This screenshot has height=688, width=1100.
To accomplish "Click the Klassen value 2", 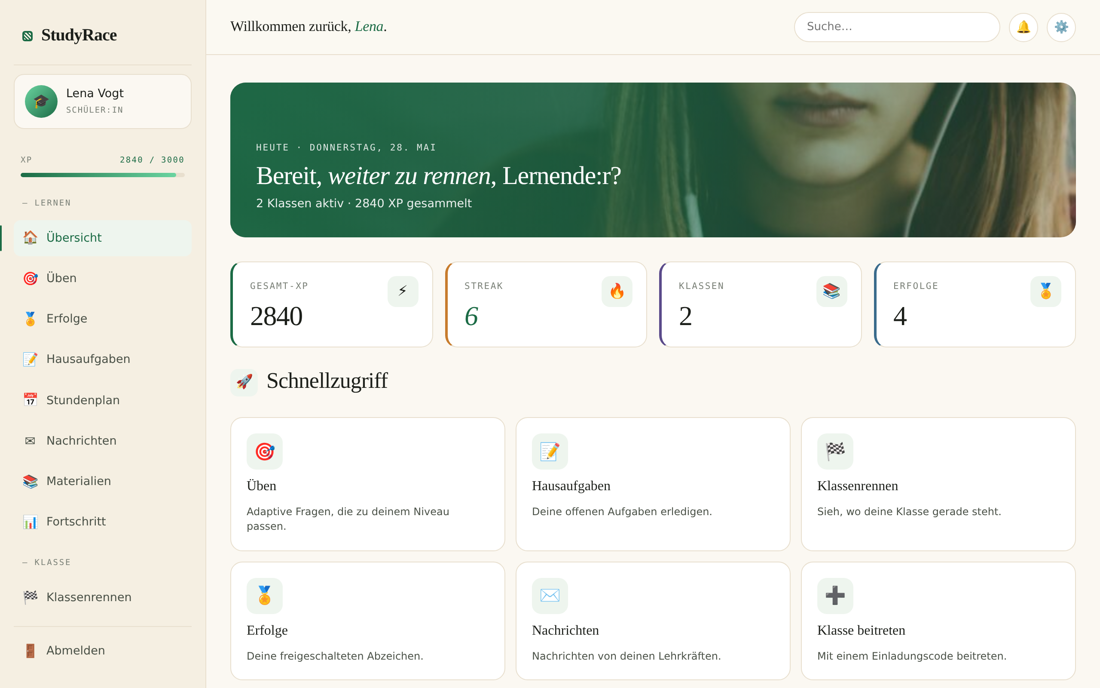I will (685, 317).
